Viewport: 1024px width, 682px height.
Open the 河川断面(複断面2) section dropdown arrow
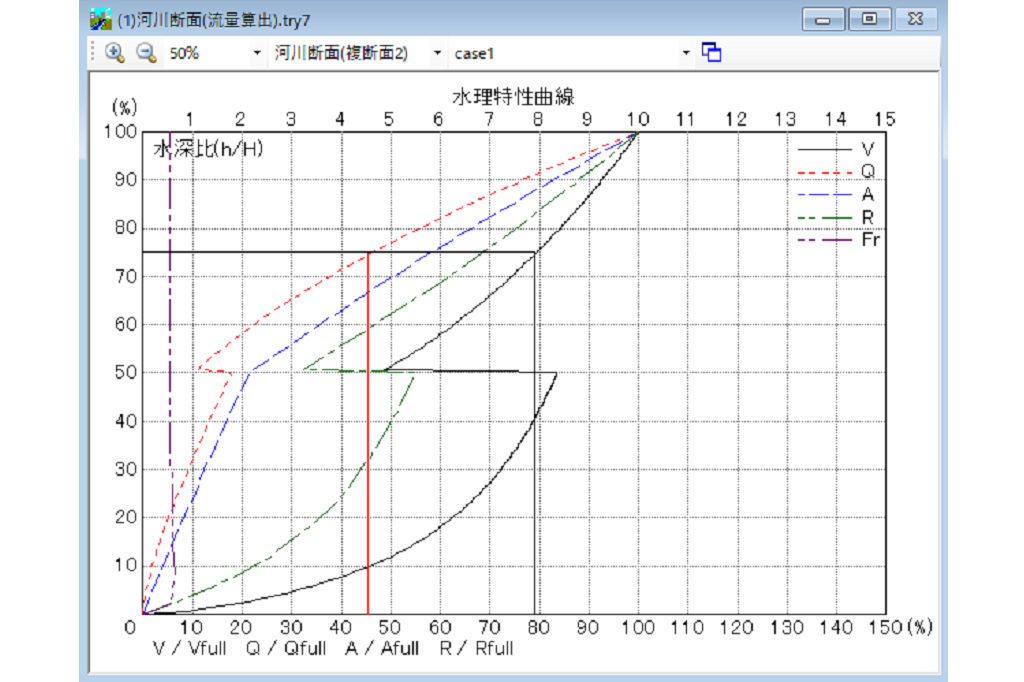click(438, 54)
